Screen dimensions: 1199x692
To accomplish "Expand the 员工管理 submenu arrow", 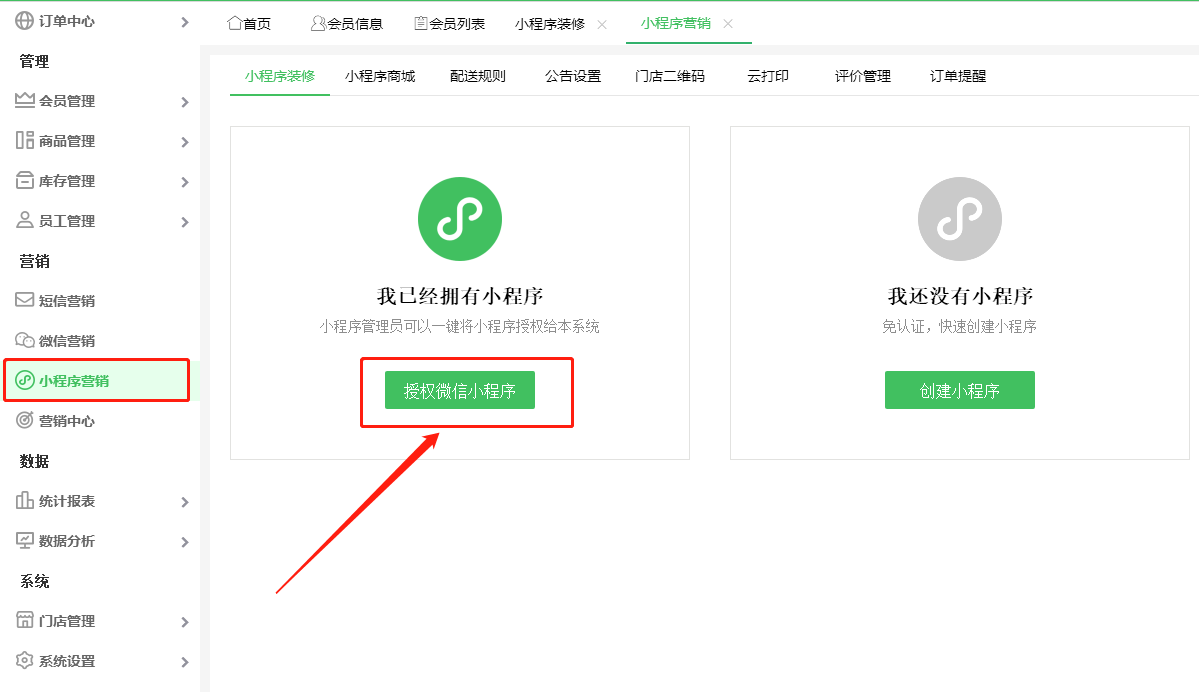I will tap(185, 222).
